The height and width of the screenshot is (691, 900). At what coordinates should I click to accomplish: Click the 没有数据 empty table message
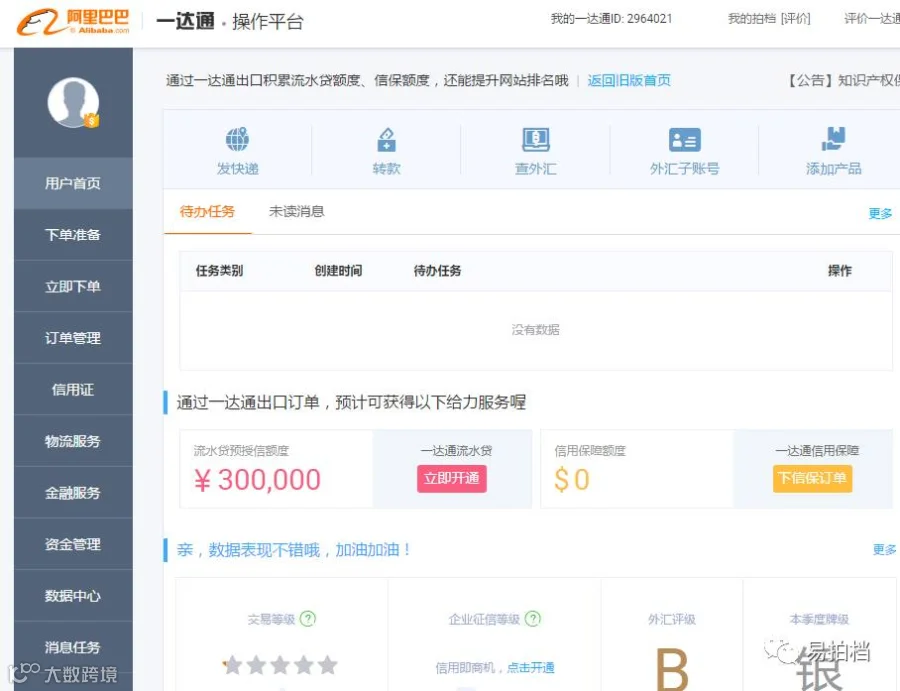pyautogui.click(x=536, y=330)
